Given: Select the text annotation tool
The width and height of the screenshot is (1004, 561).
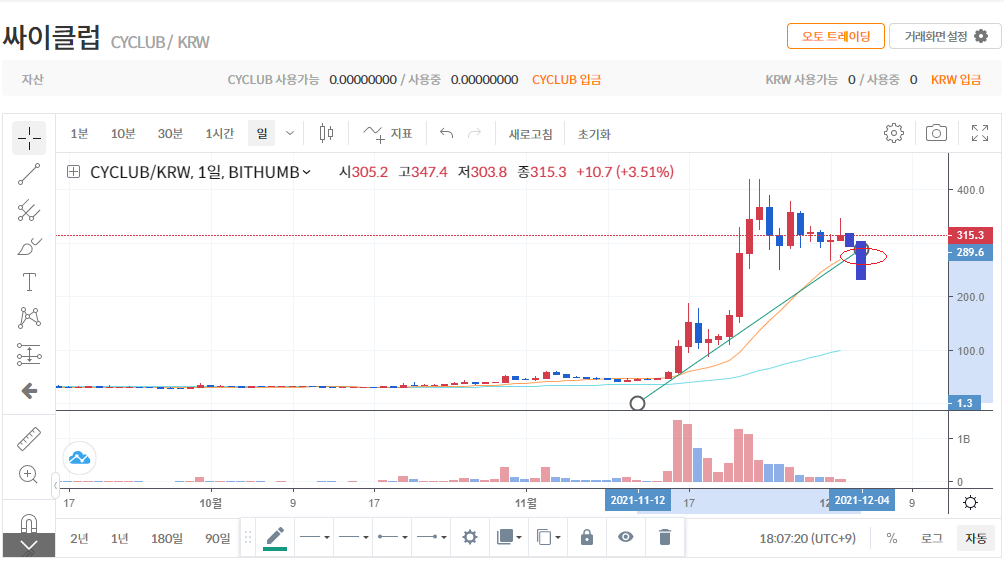Looking at the screenshot, I should (x=29, y=282).
